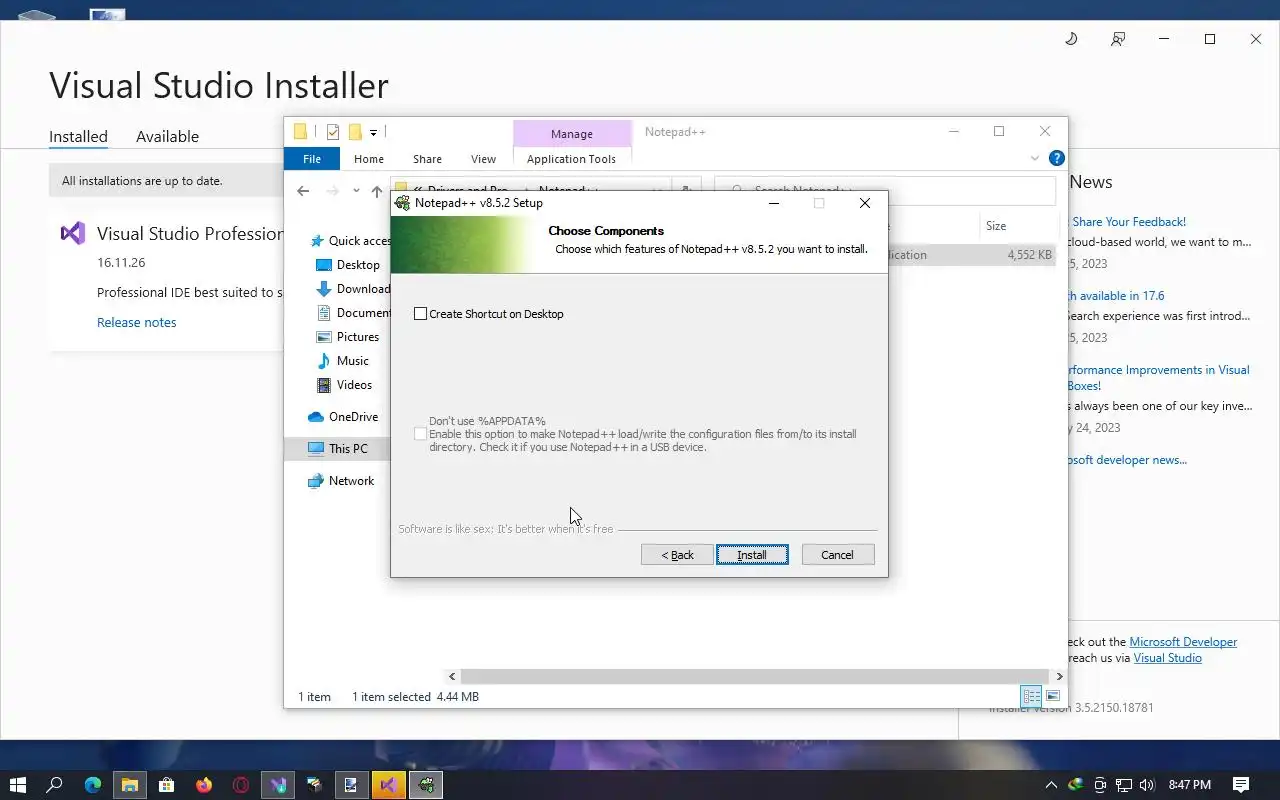
Task: Open Pictures in the navigation pane
Action: point(348,337)
